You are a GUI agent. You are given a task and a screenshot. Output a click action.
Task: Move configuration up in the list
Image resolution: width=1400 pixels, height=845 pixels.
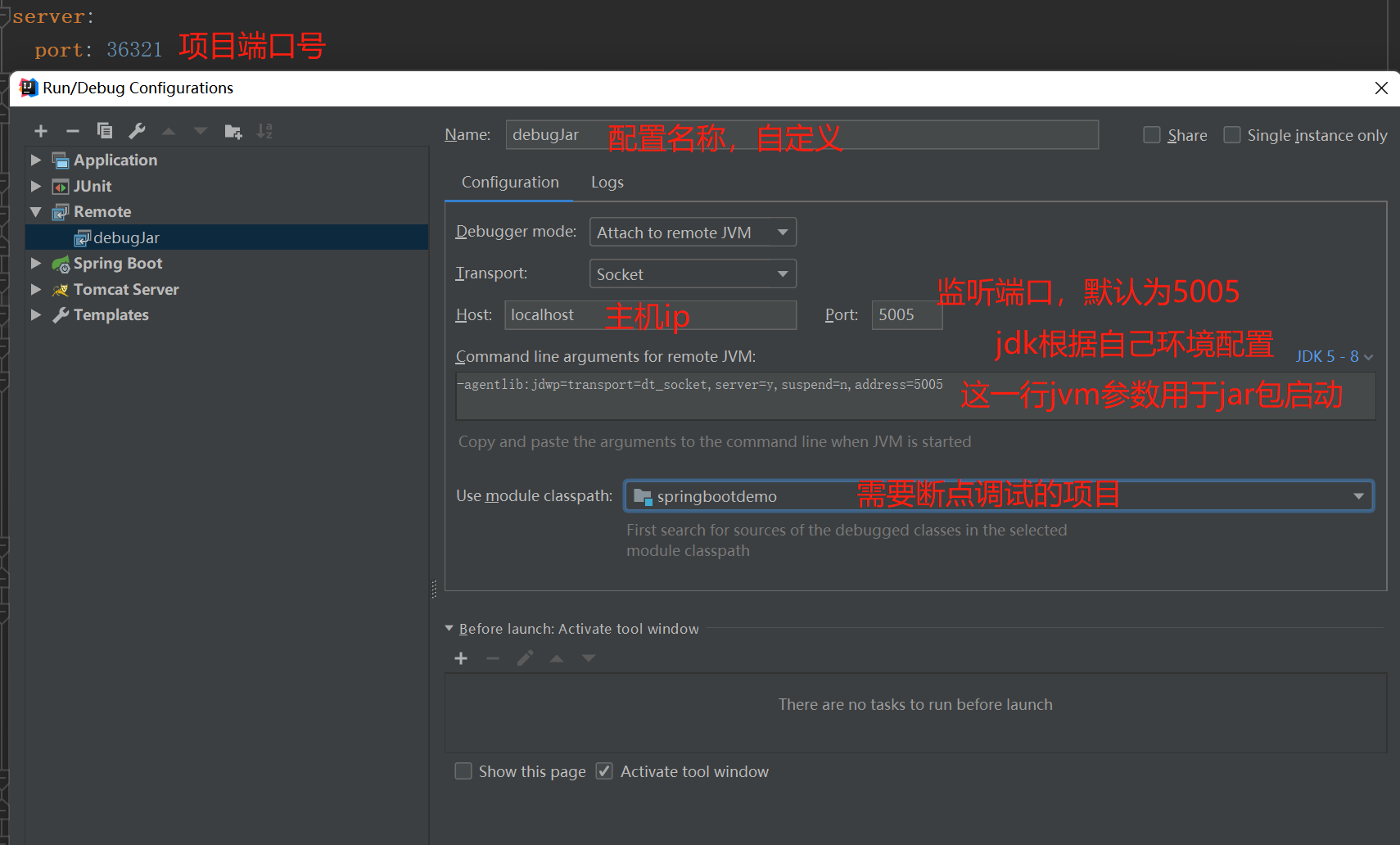click(169, 131)
